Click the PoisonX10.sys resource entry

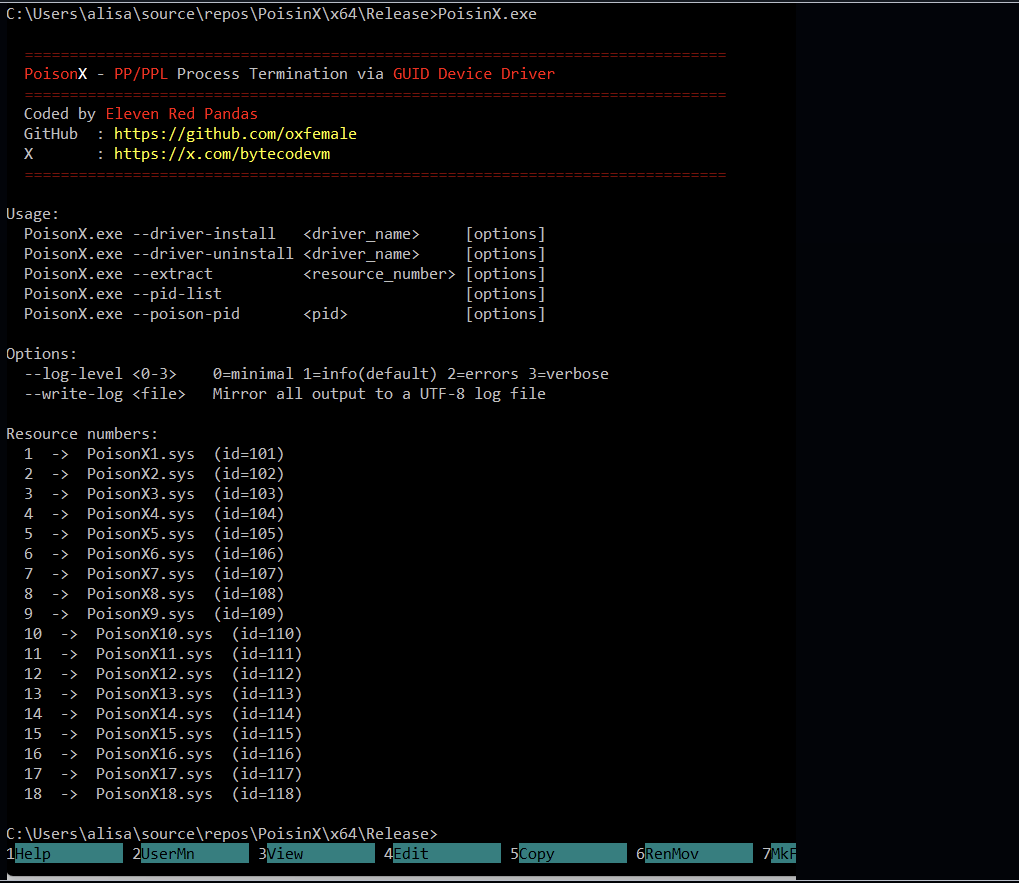[154, 634]
